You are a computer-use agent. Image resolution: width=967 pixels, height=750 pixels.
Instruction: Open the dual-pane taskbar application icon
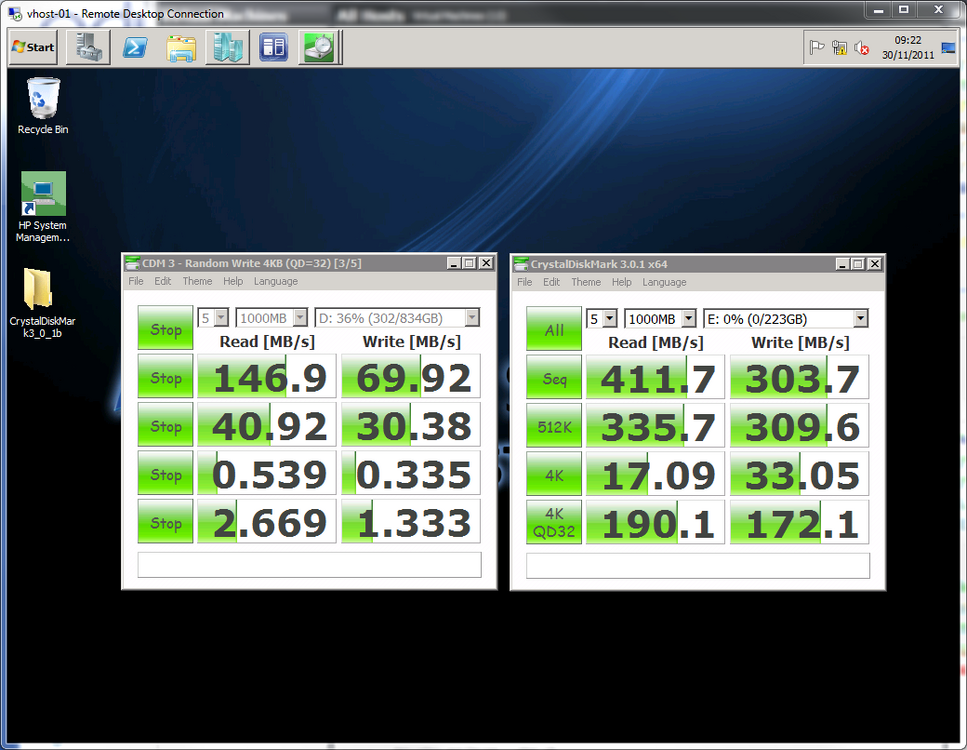[273, 47]
